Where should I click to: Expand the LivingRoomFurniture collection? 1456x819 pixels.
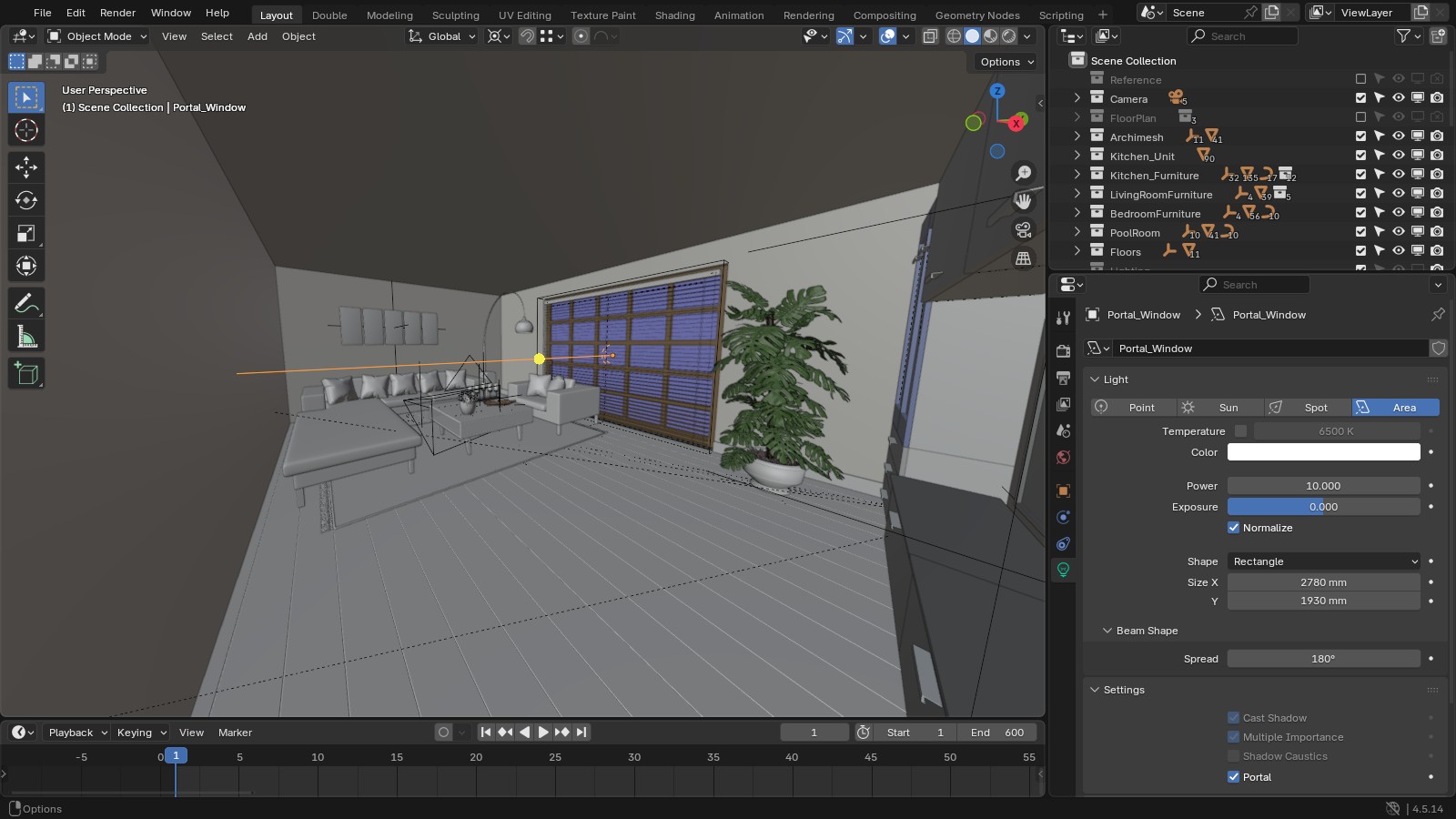[1077, 194]
